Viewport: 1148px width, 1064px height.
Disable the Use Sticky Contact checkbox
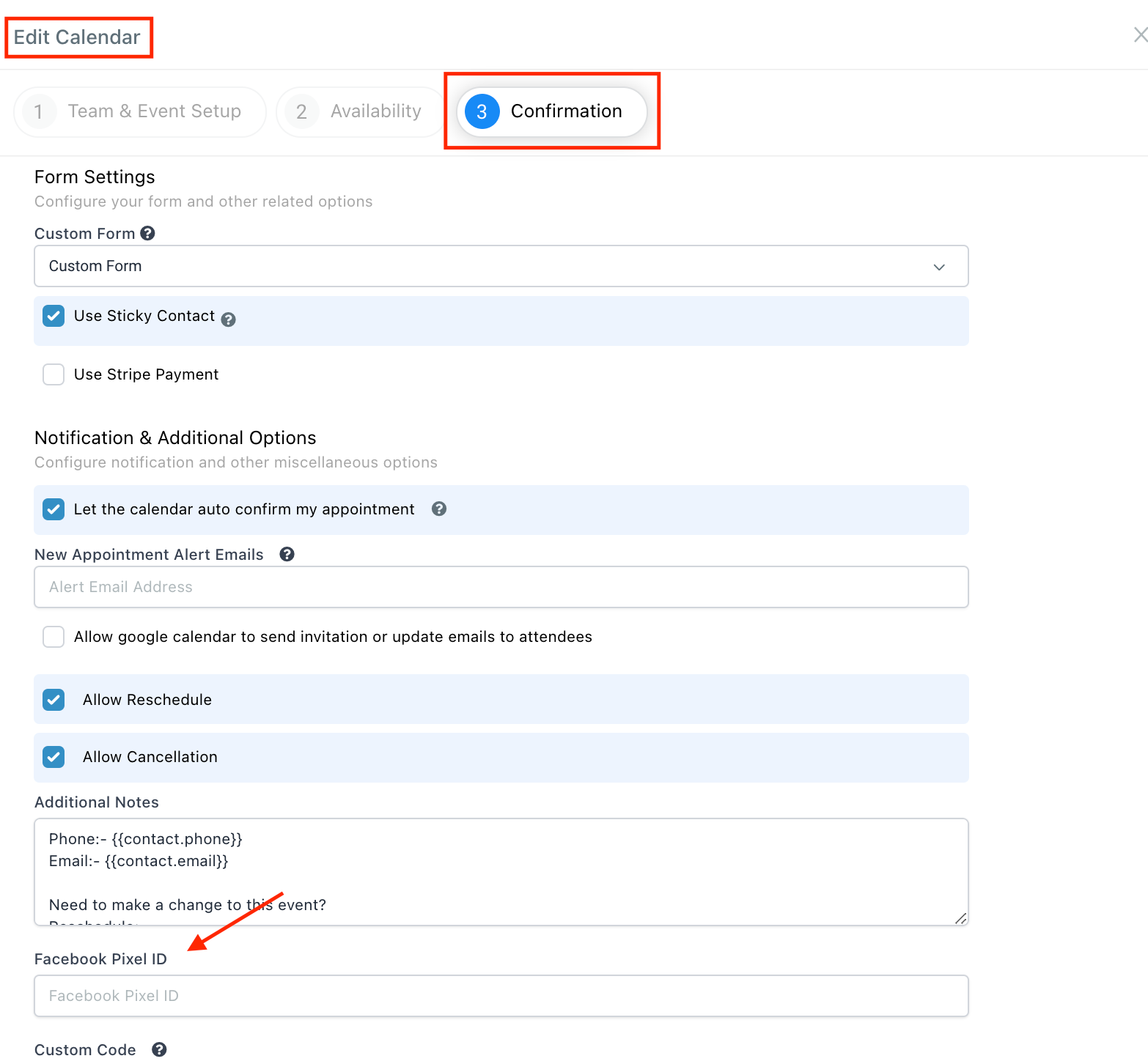tap(54, 316)
